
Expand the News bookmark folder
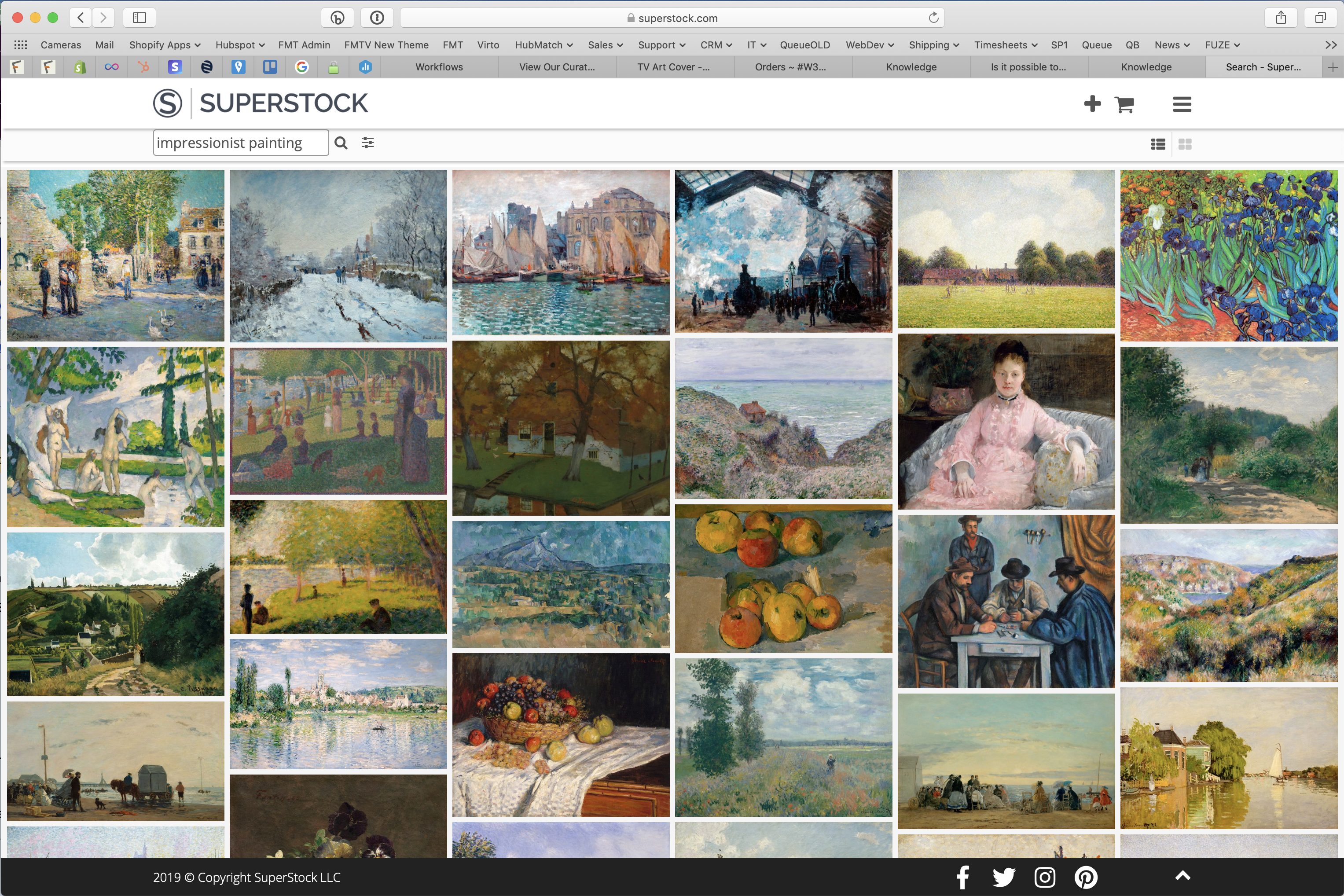click(1172, 44)
